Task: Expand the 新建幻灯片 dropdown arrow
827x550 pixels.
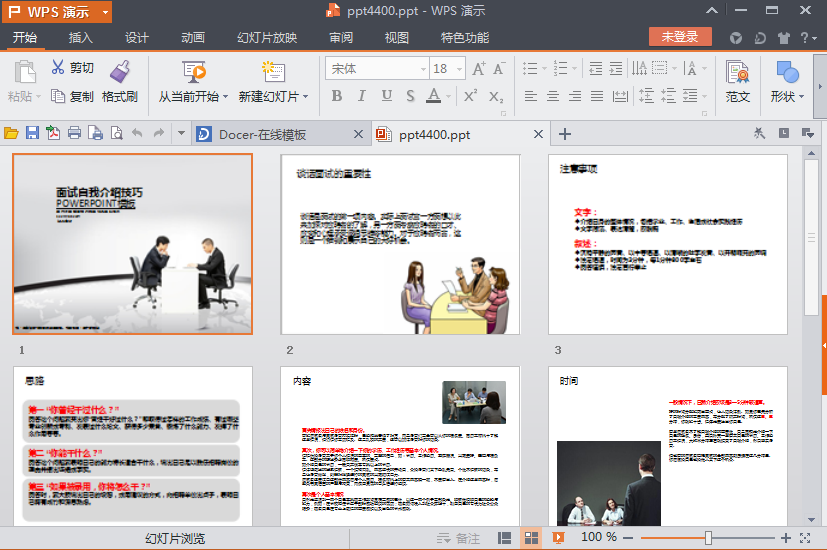Action: (x=306, y=97)
